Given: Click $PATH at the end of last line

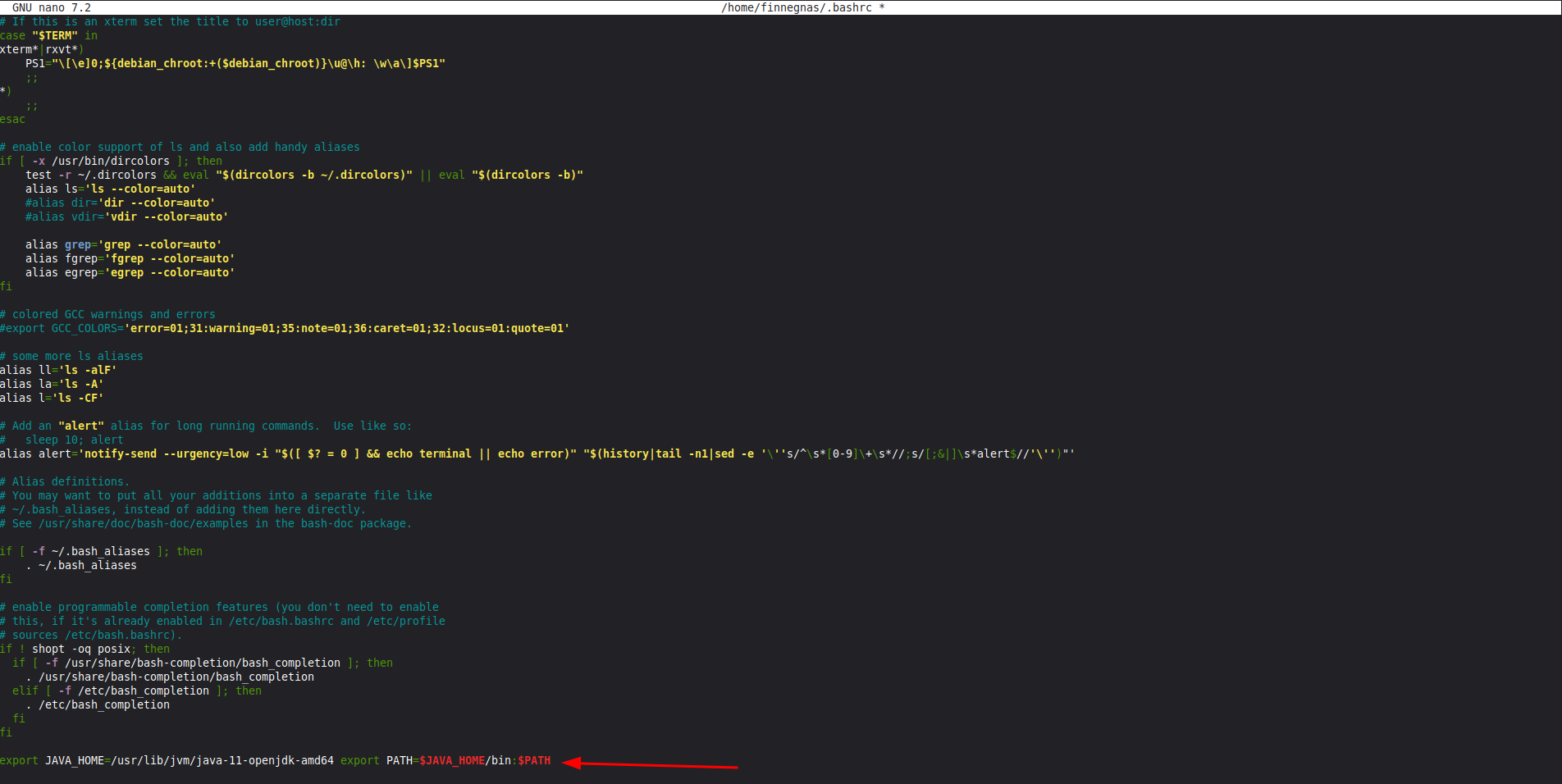Looking at the screenshot, I should coord(534,760).
